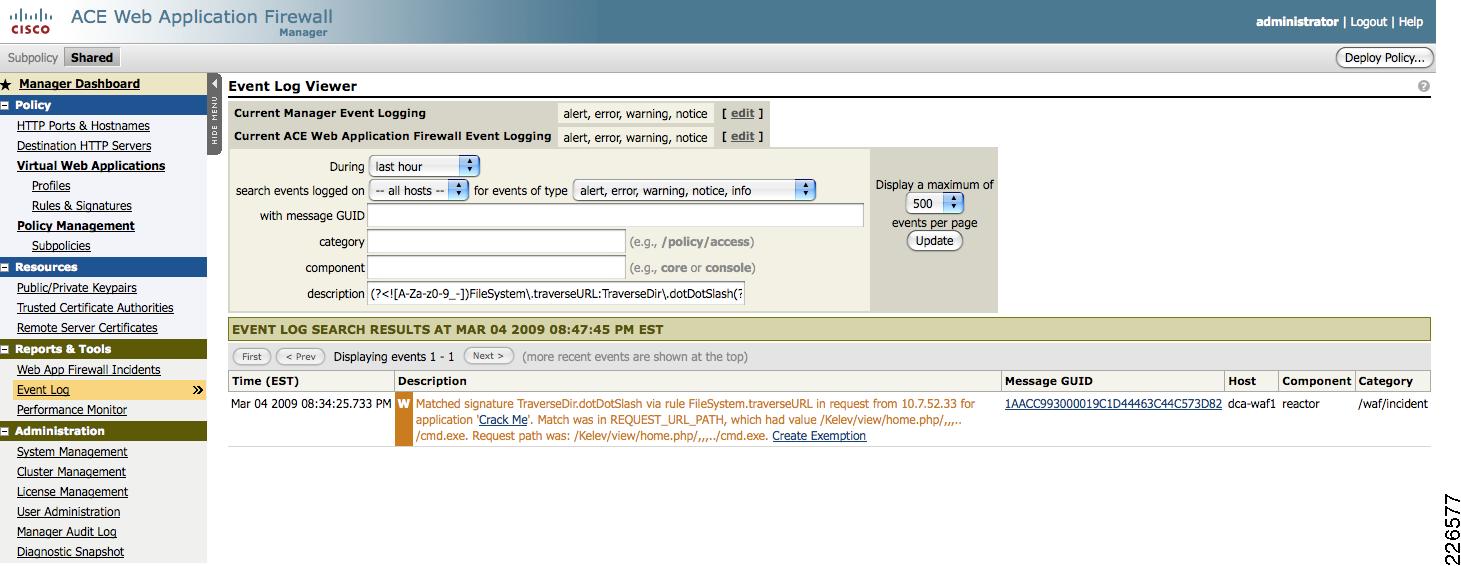Open the 'Crack Me' application link
This screenshot has width=1461, height=566.
tap(503, 420)
